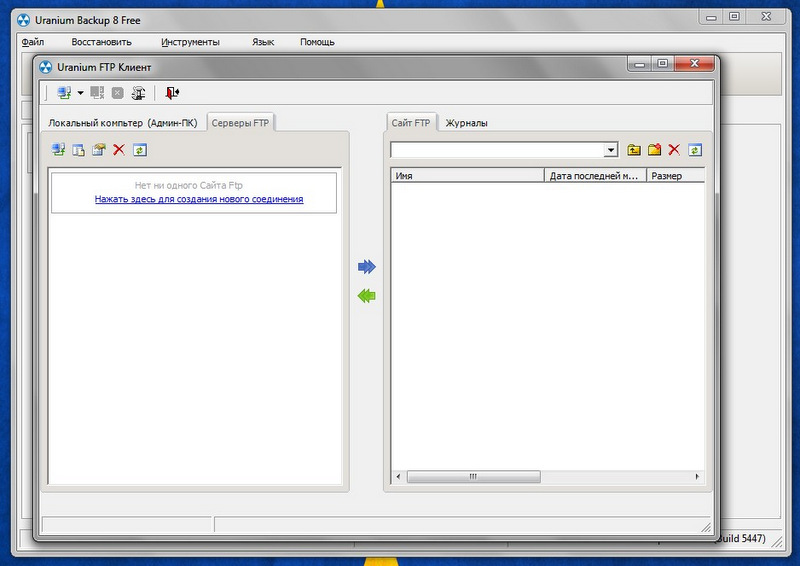Click the green download arrows between panels
The image size is (800, 566).
point(367,296)
